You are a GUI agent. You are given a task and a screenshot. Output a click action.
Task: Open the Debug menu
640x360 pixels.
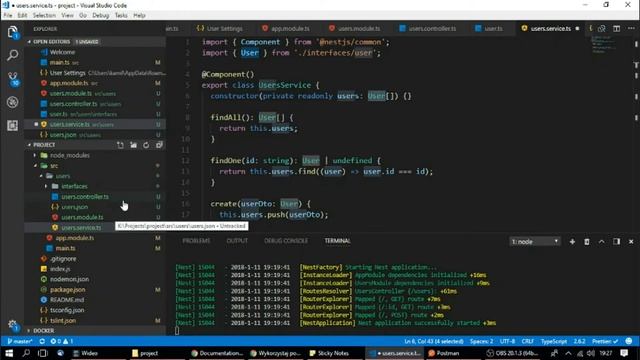coord(100,16)
